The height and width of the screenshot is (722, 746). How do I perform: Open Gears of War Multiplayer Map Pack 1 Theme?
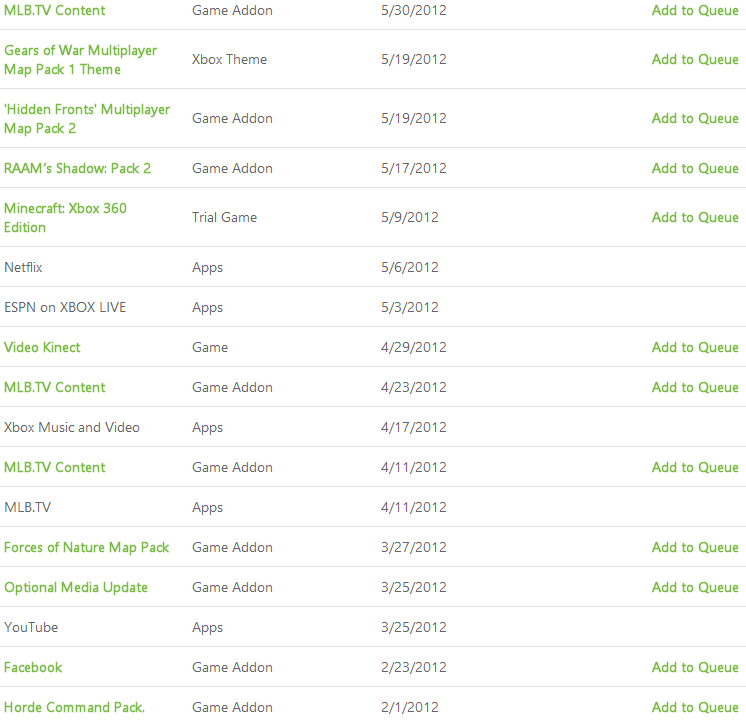tap(80, 60)
